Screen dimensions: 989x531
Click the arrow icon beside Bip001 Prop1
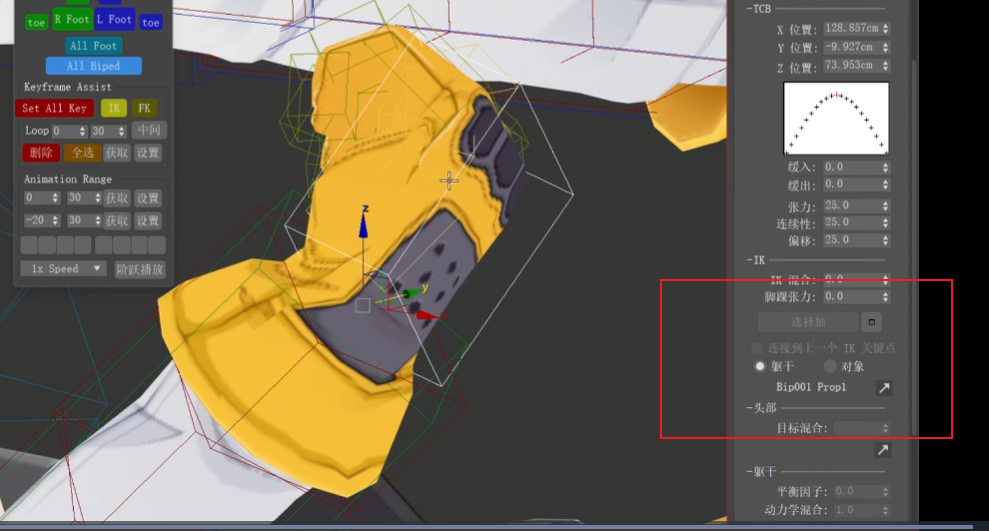(883, 388)
